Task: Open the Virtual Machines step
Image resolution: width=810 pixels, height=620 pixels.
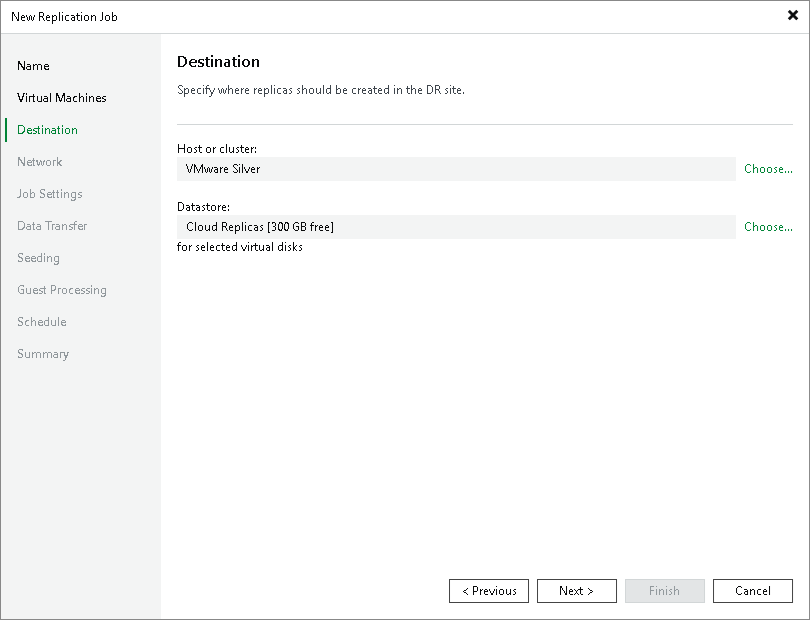Action: (x=61, y=97)
